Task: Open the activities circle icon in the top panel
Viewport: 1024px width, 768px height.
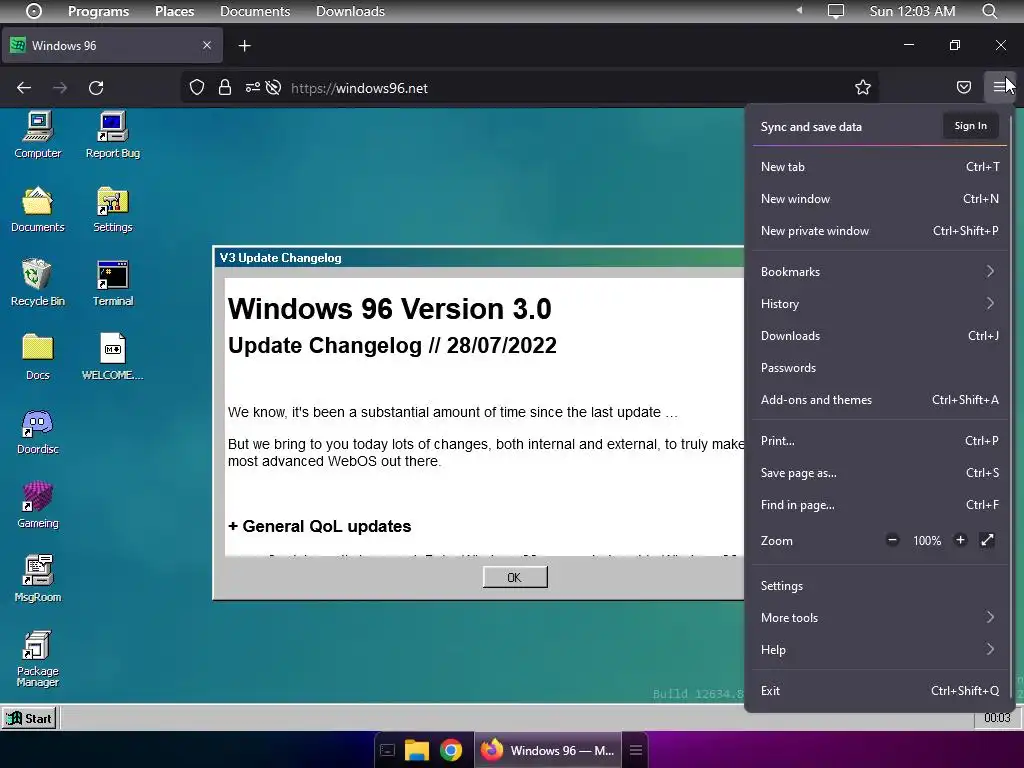Action: pyautogui.click(x=34, y=11)
